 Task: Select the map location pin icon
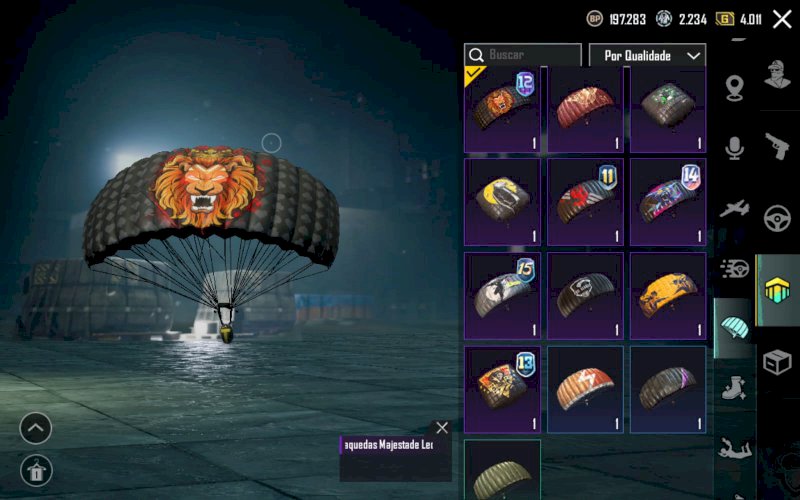point(735,88)
